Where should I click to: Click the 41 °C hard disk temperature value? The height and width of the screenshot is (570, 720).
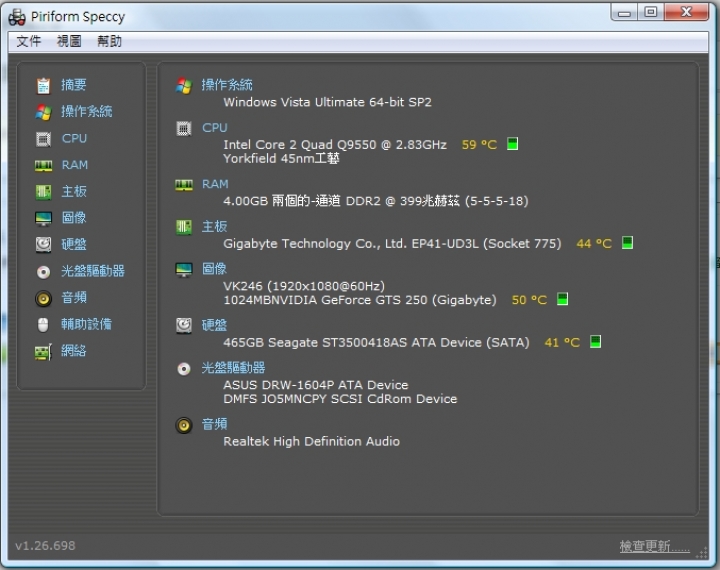coord(562,343)
